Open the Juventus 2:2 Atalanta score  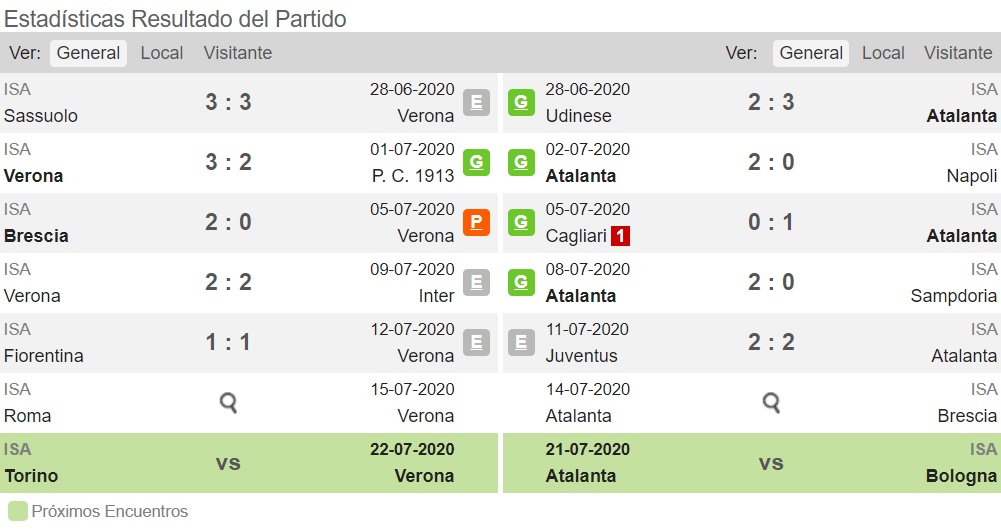click(x=771, y=342)
